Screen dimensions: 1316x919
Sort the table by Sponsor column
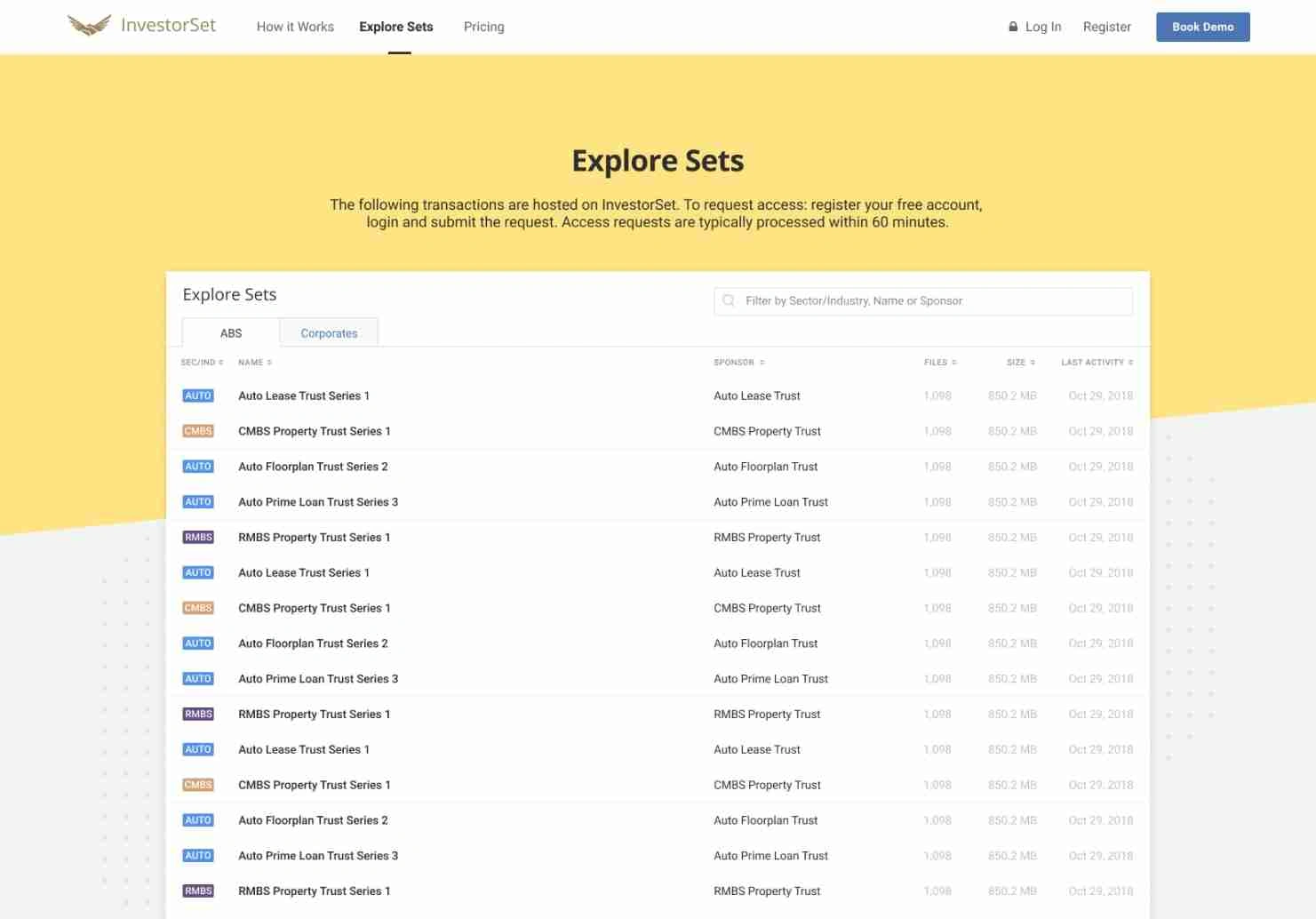click(738, 363)
